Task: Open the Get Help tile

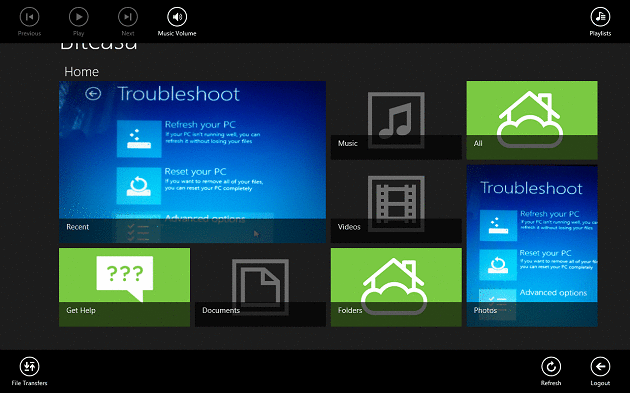Action: 125,287
